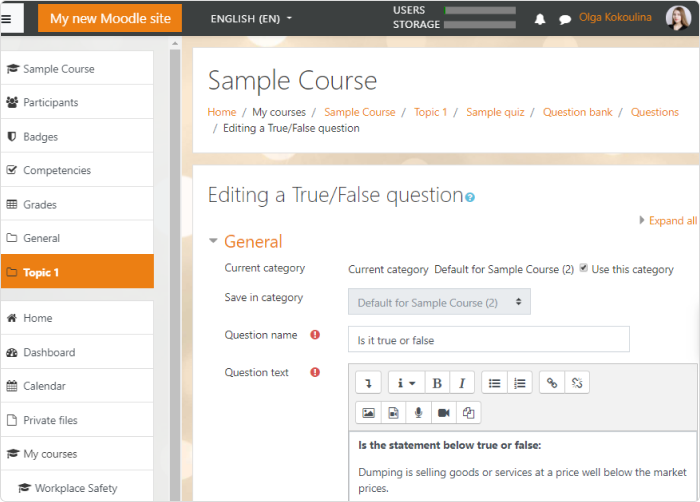Click the Sample Course breadcrumb link
The height and width of the screenshot is (502, 700).
[x=359, y=112]
